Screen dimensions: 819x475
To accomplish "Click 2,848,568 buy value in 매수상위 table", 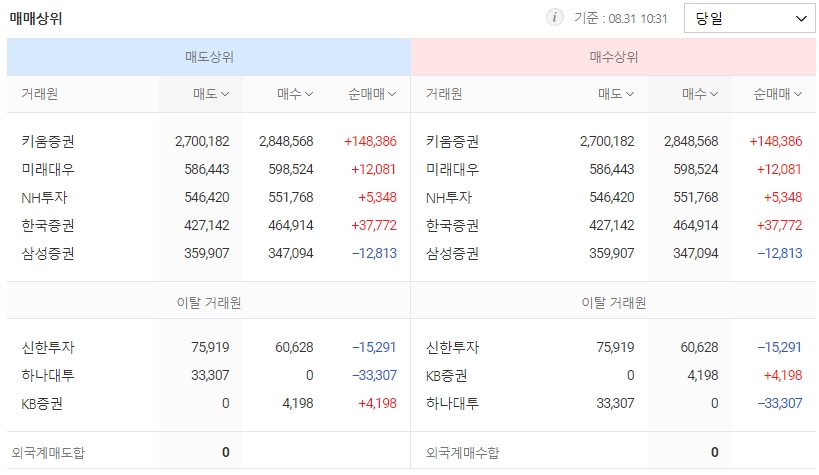I will coord(691,141).
